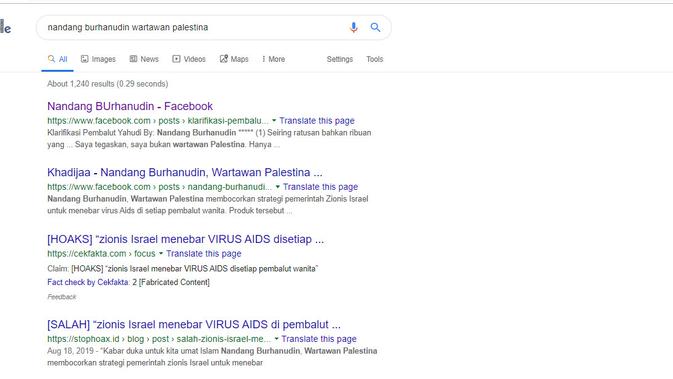This screenshot has width=673, height=379.
Task: Expand dropdown arrow beside nandang-burhanudi URL
Action: [x=277, y=187]
